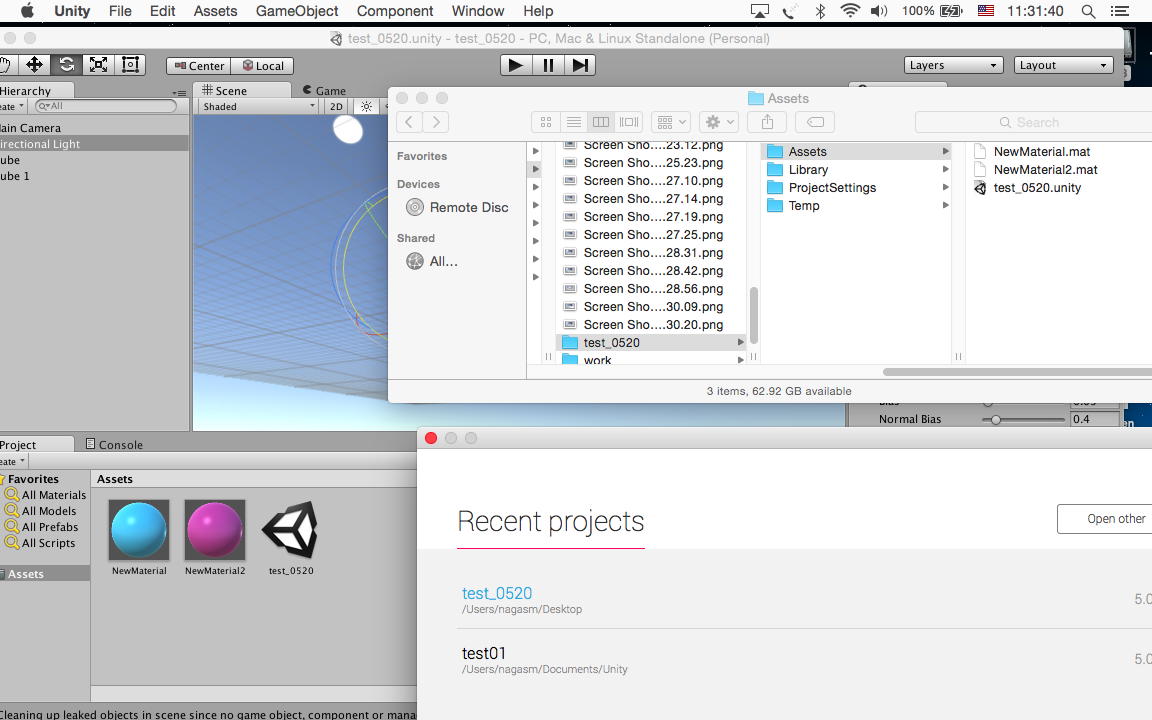The height and width of the screenshot is (720, 1152).
Task: Open recent project test01
Action: pos(483,653)
